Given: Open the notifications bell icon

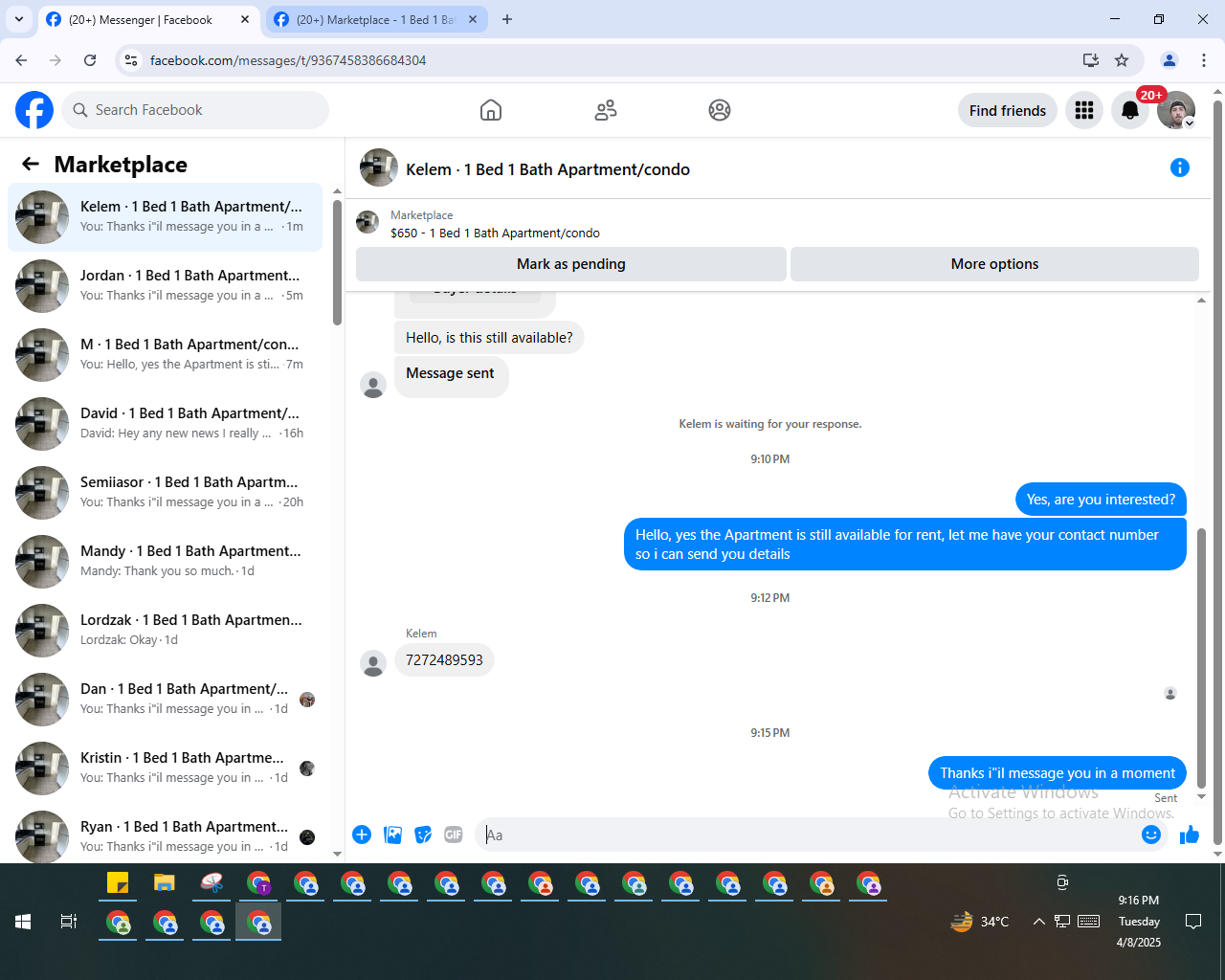Looking at the screenshot, I should 1130,110.
